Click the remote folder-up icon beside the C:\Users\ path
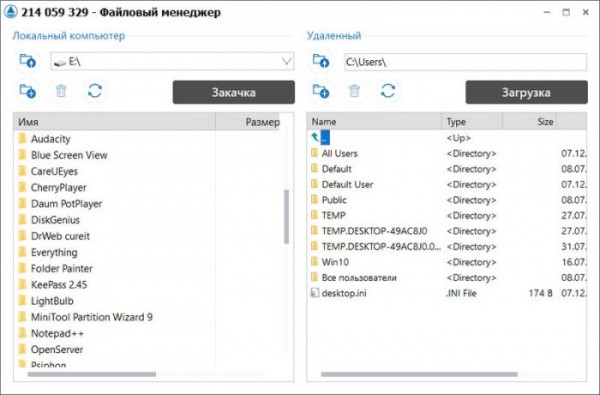 (x=321, y=61)
